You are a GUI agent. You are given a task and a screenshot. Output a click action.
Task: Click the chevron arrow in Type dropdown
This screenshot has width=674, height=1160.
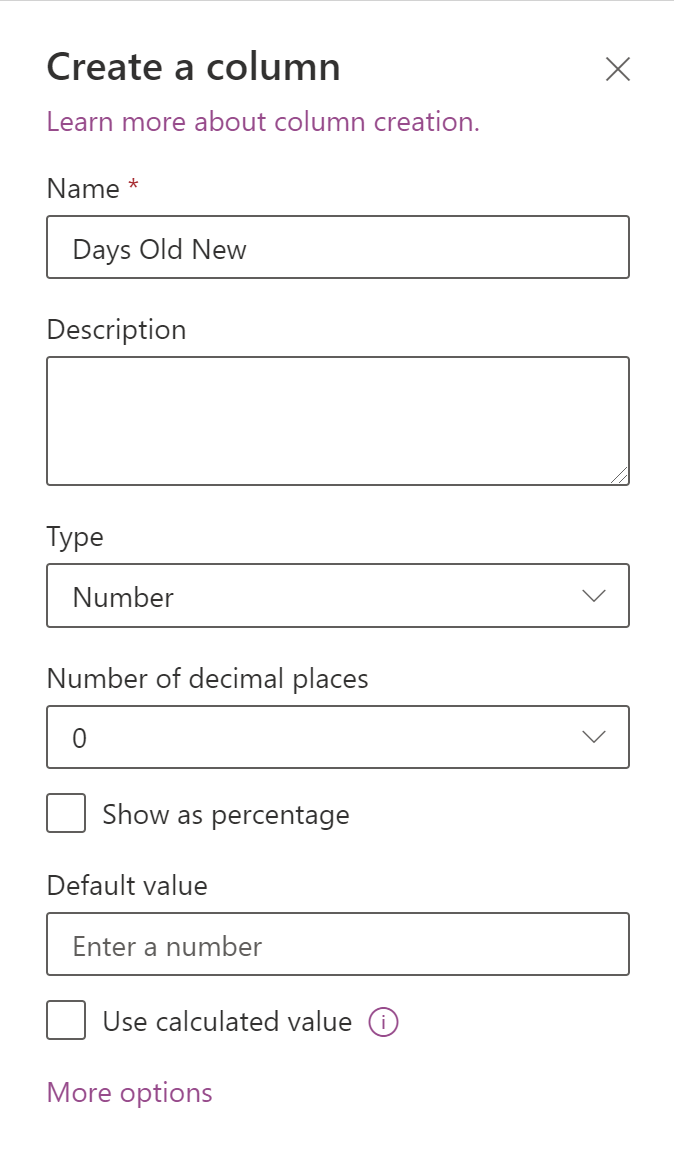click(594, 596)
